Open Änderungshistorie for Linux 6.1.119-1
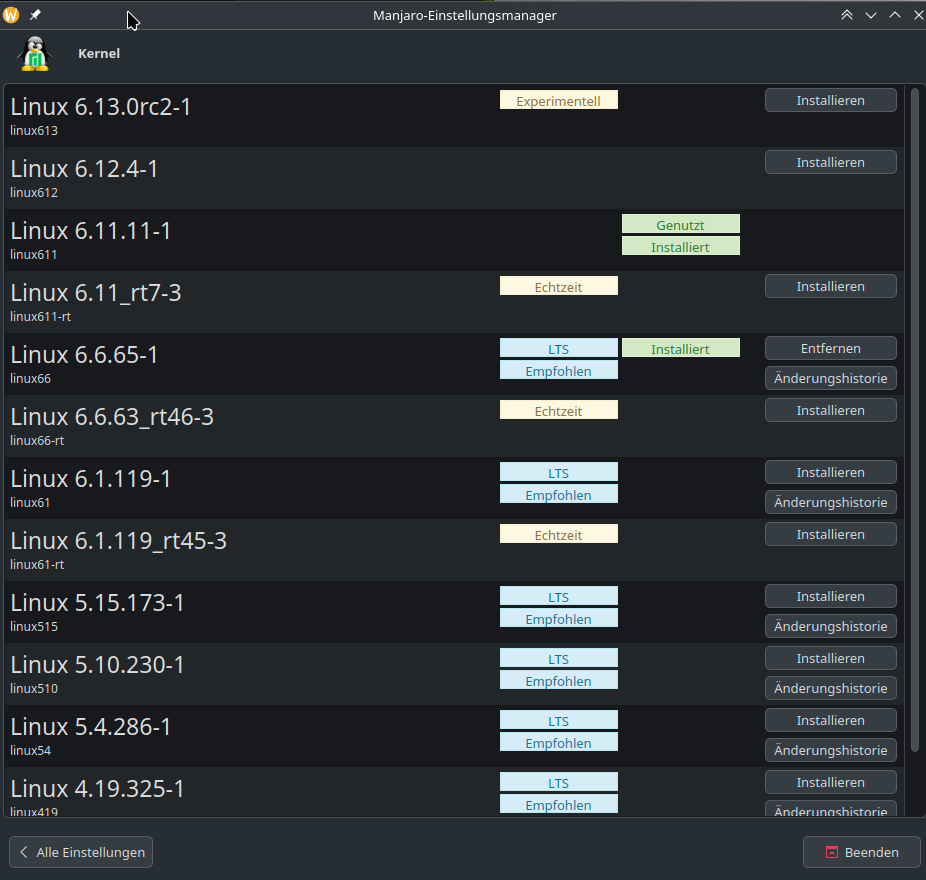Image resolution: width=926 pixels, height=880 pixels. click(x=830, y=503)
